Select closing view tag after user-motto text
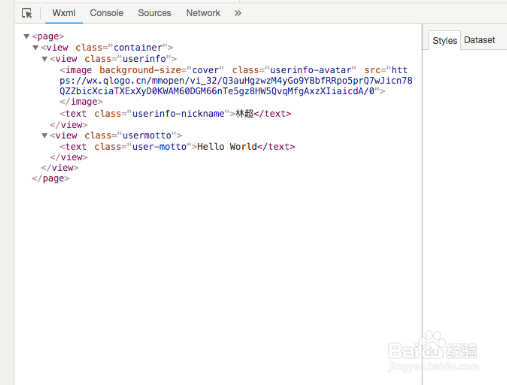The height and width of the screenshot is (385, 507). (69, 157)
